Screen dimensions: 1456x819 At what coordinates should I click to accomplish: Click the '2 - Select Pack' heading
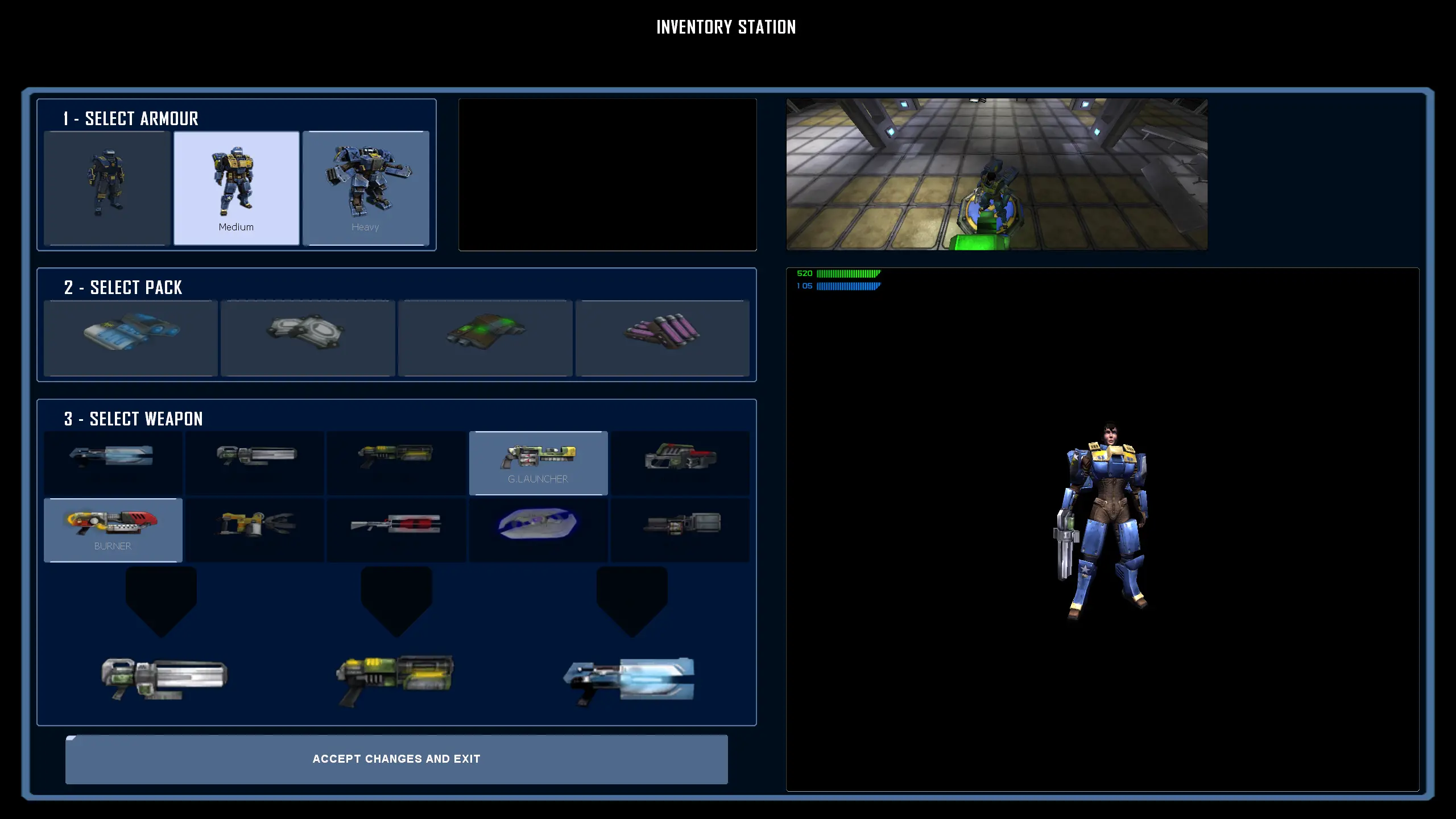coord(123,288)
